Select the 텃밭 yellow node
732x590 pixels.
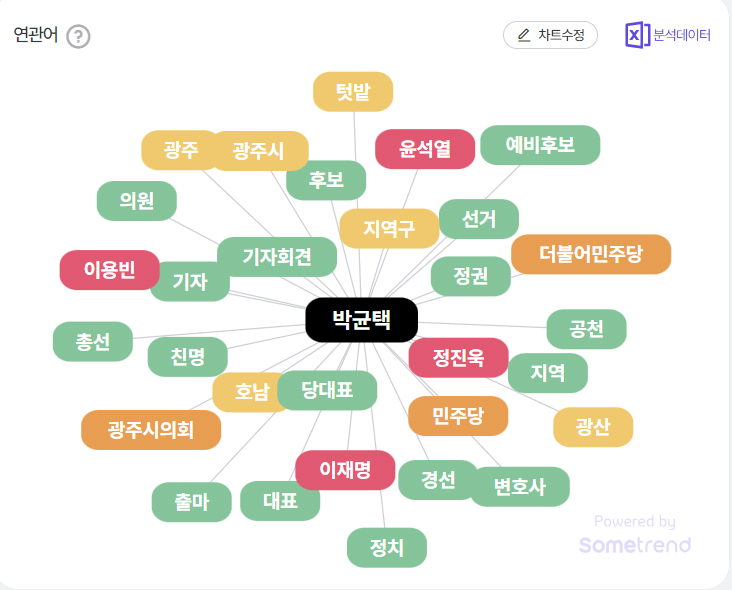coord(353,92)
